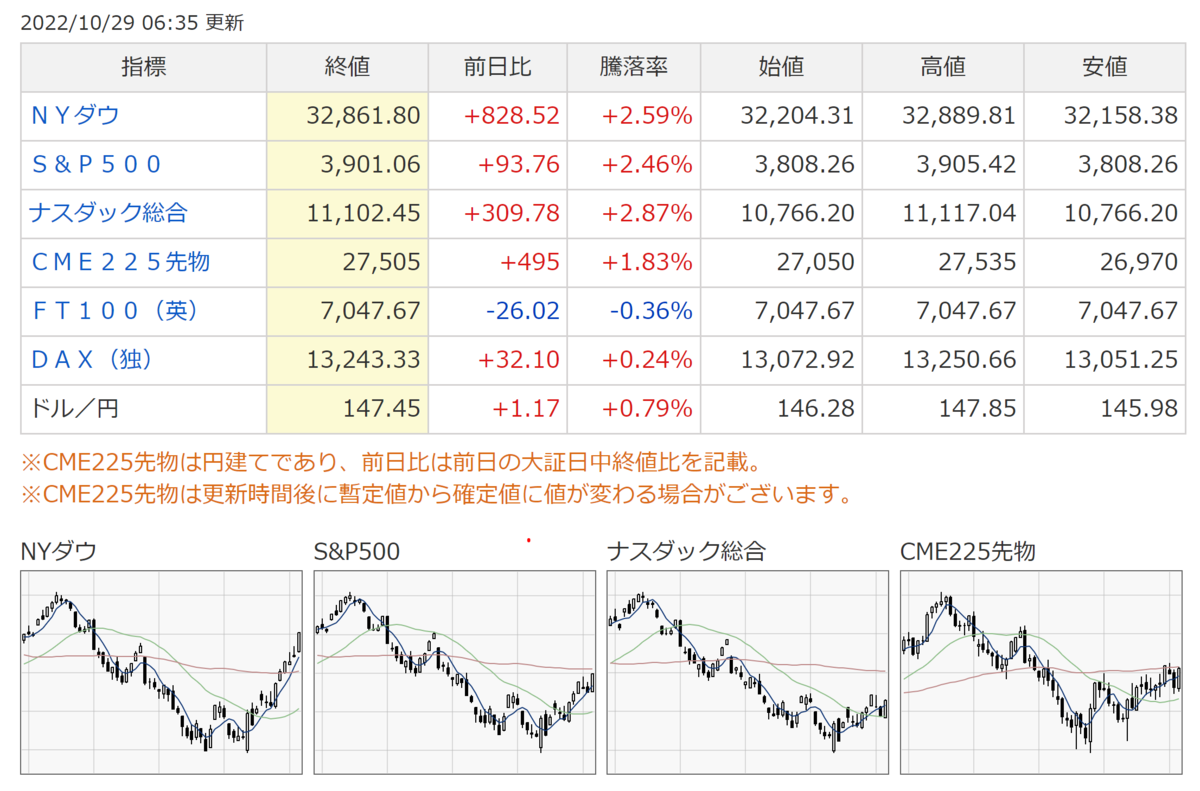Click the 安値 column header

coord(1104,67)
